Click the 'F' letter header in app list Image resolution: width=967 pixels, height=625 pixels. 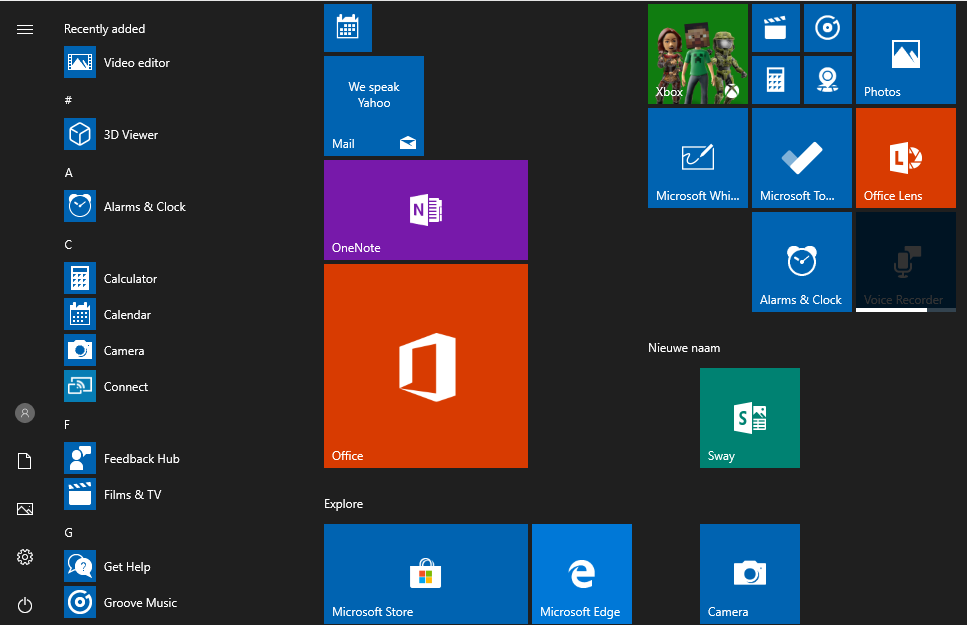67,424
